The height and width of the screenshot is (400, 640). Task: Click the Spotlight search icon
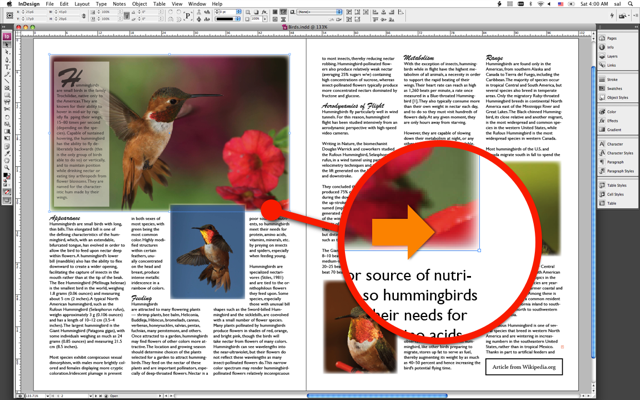629,4
